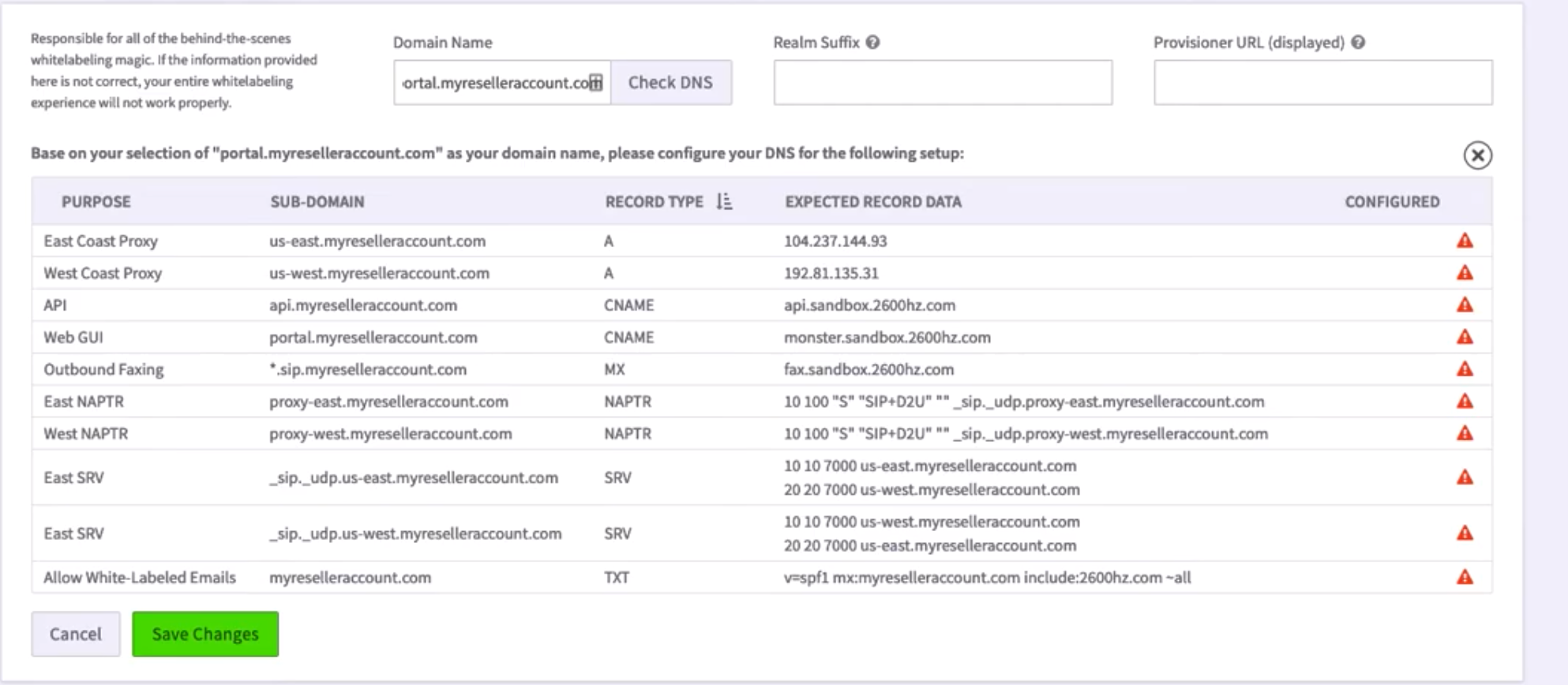
Task: Click the CONFIGURED column header
Action: (1392, 202)
